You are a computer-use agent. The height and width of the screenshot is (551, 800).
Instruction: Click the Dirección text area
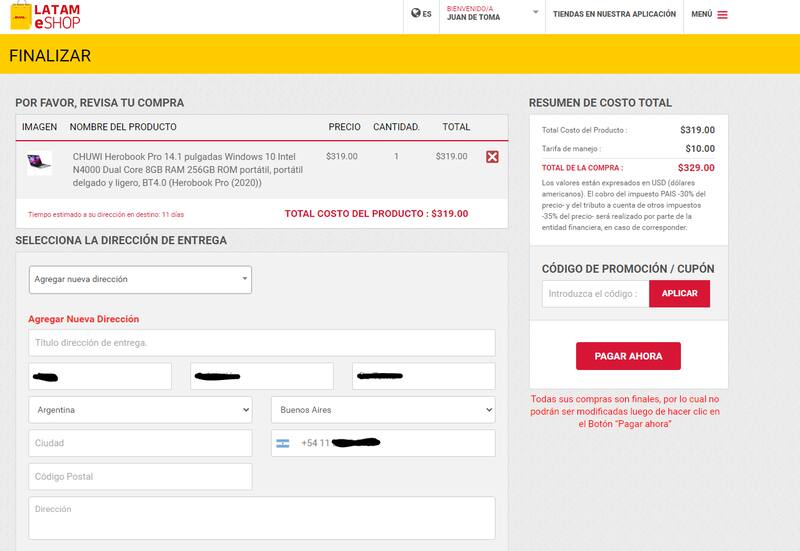click(262, 517)
